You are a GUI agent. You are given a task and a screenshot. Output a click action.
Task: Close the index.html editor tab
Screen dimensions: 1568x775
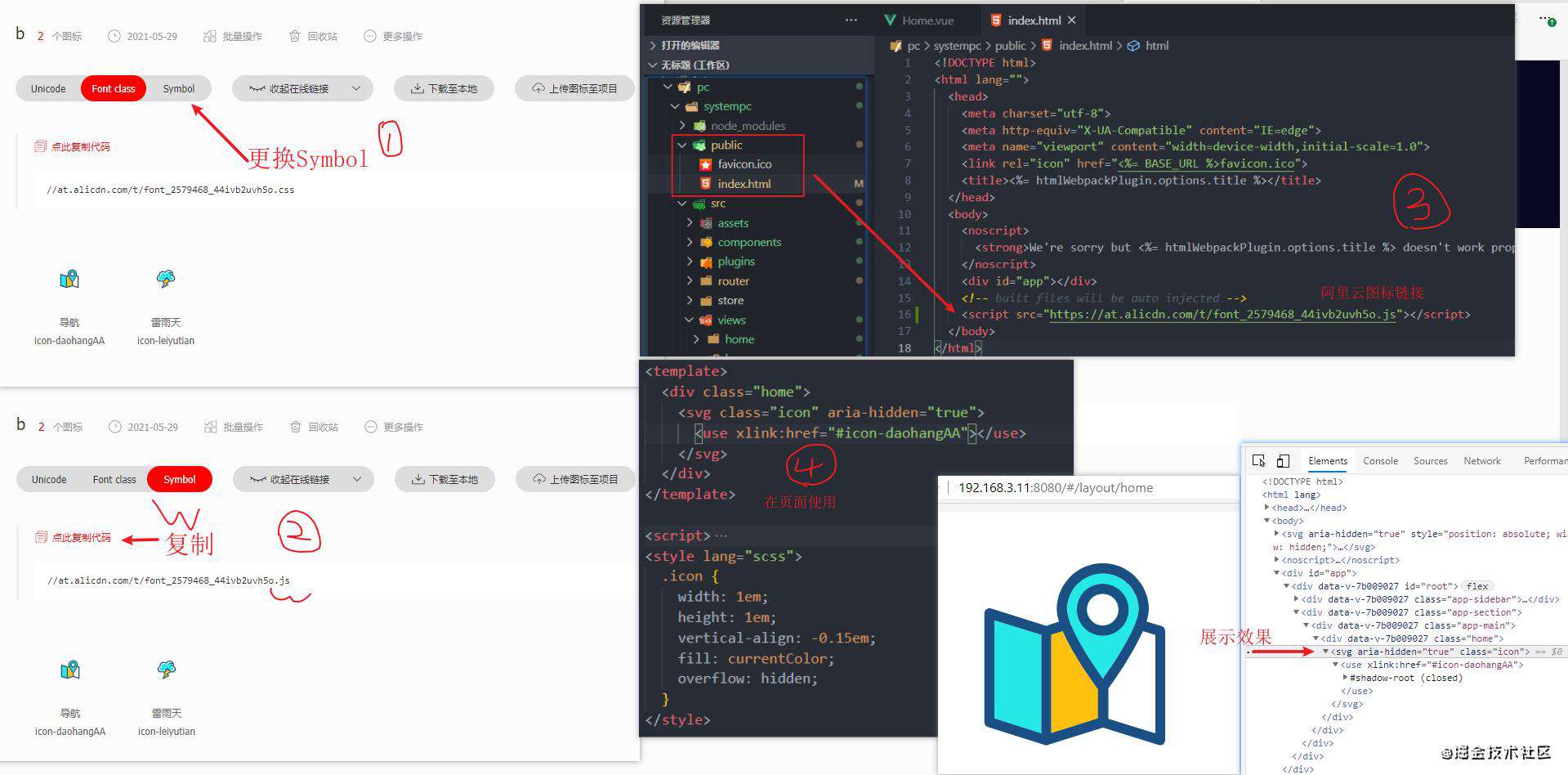coord(1071,20)
